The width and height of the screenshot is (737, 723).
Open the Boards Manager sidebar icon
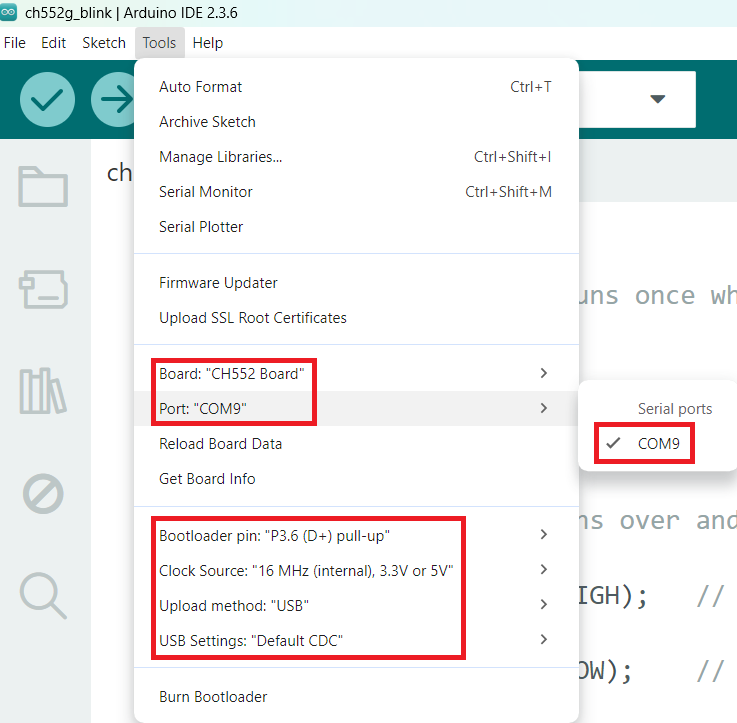pyautogui.click(x=43, y=289)
